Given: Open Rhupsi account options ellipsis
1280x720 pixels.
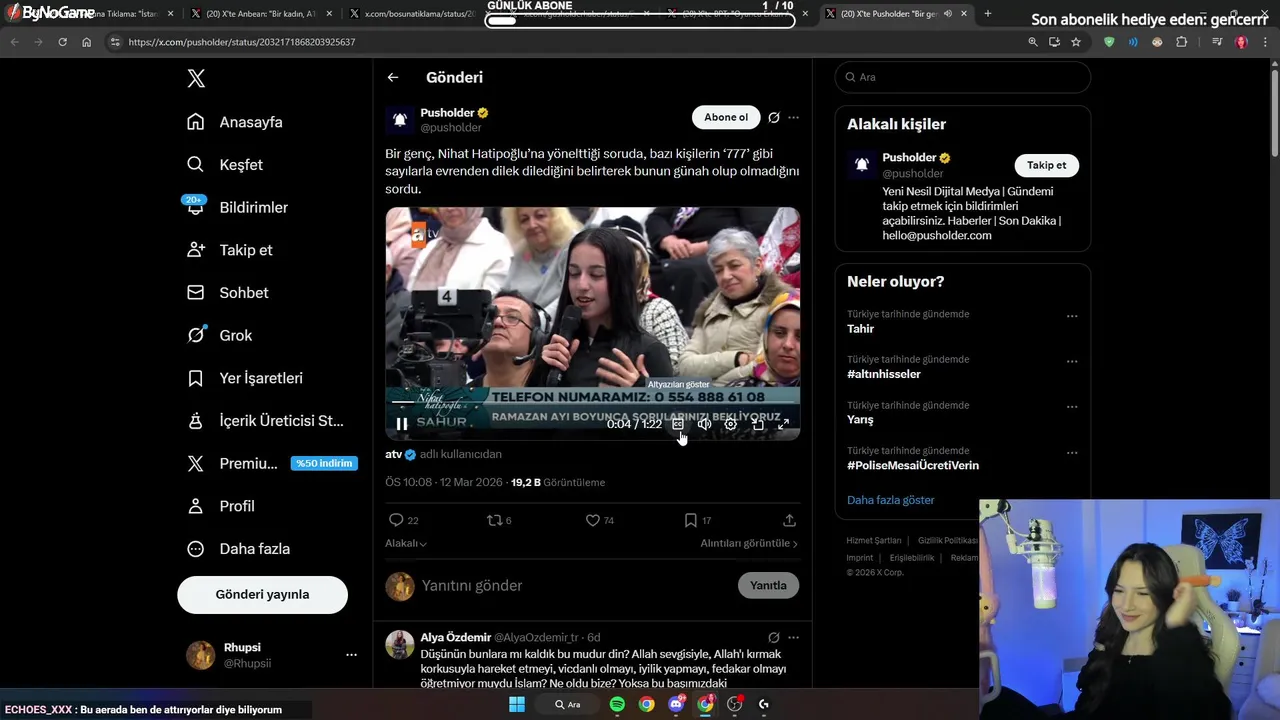Looking at the screenshot, I should (x=351, y=655).
